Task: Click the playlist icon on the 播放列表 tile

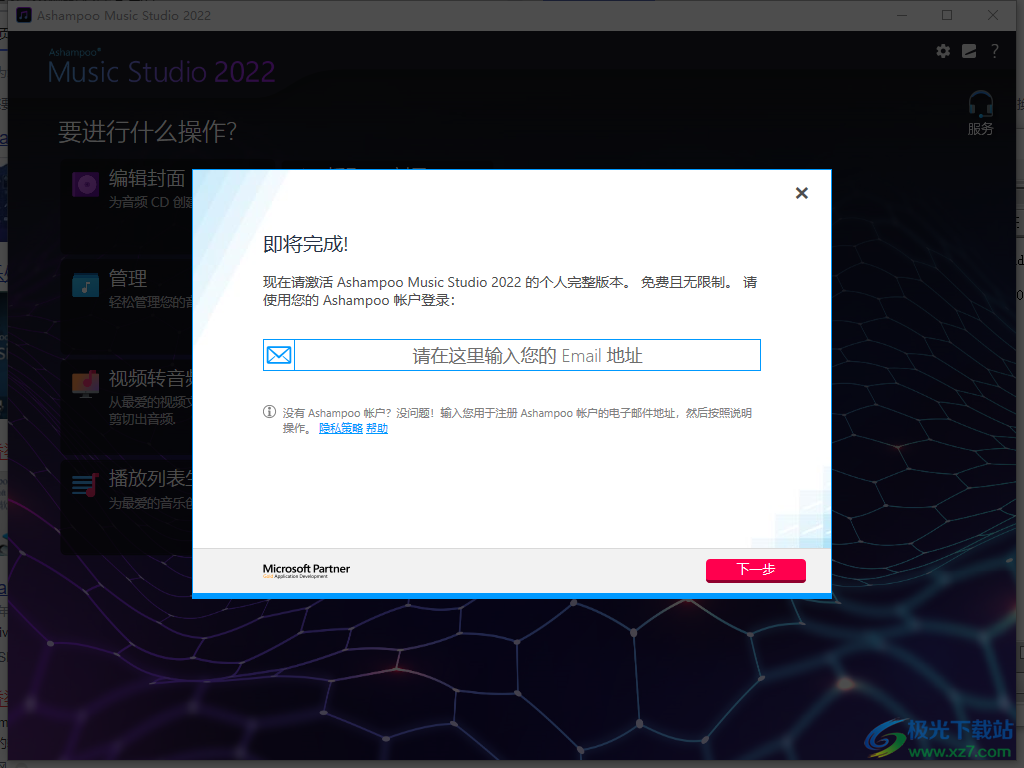Action: (x=84, y=484)
